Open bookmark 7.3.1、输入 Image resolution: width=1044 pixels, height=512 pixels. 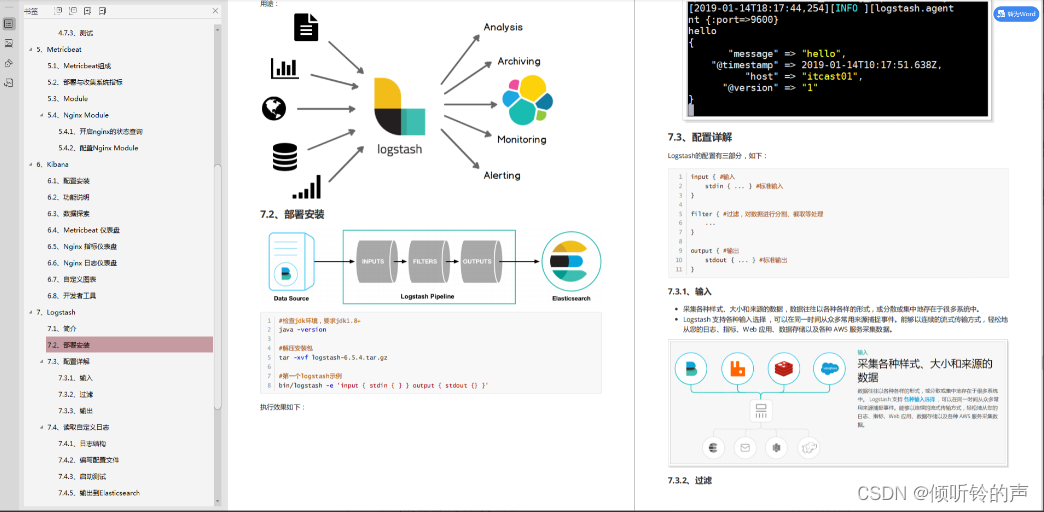point(76,378)
